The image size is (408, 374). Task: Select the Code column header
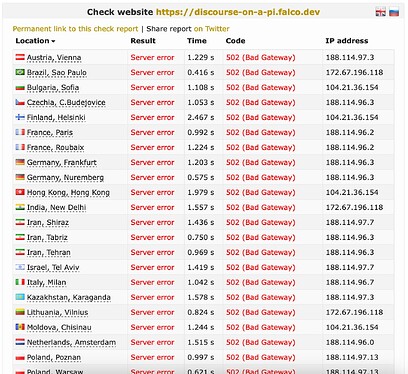pyautogui.click(x=235, y=41)
